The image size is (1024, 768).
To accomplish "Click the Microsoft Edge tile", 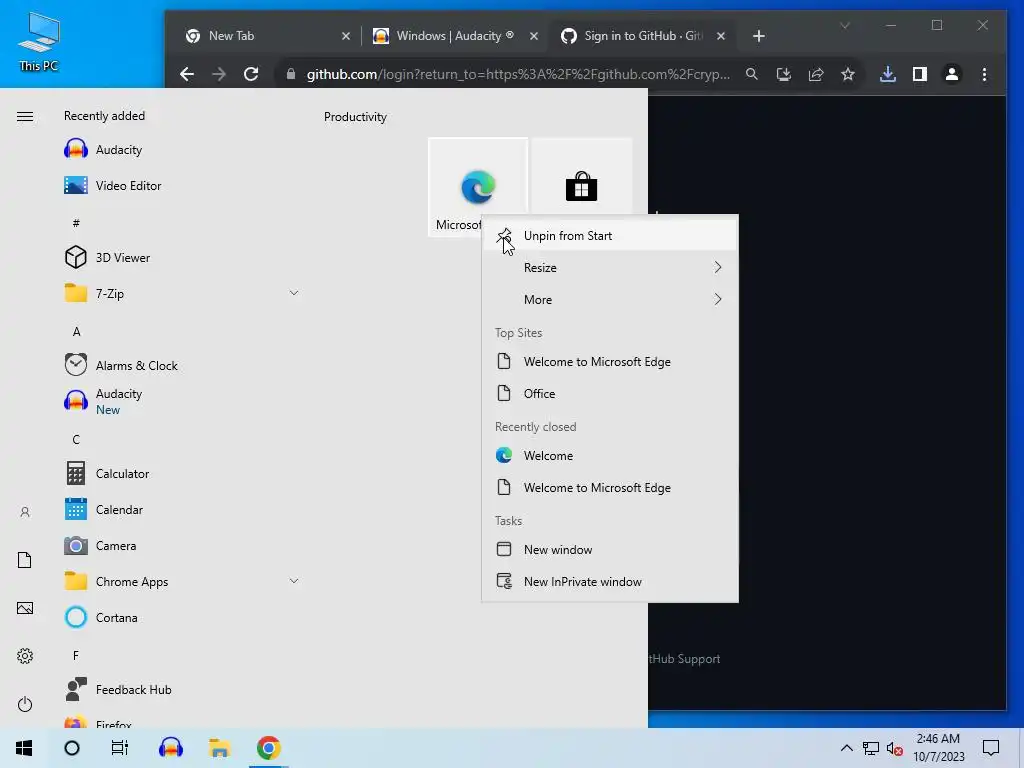I will (x=477, y=187).
